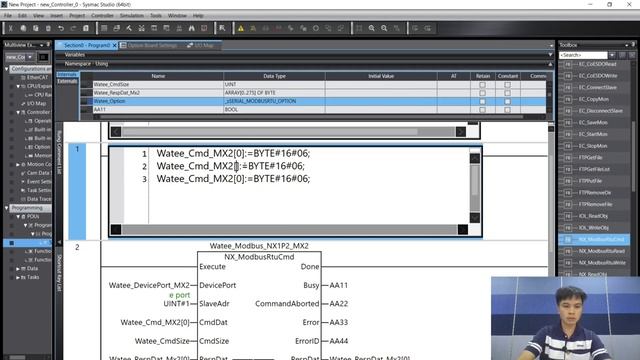Collapse the Variables panel arrow
Image resolution: width=640 pixels, height=360 pixels.
[x=550, y=55]
